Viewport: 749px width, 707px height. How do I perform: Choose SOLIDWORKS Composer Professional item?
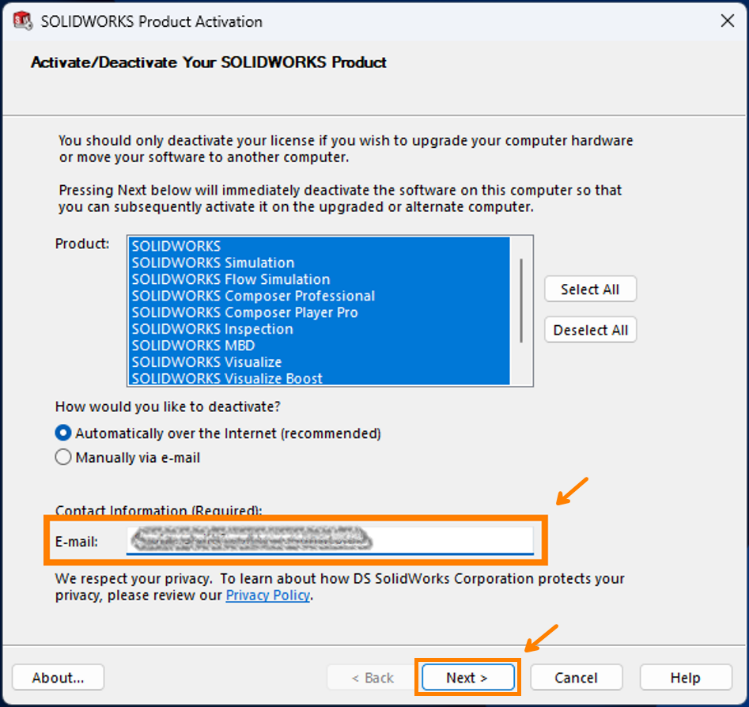pos(253,296)
